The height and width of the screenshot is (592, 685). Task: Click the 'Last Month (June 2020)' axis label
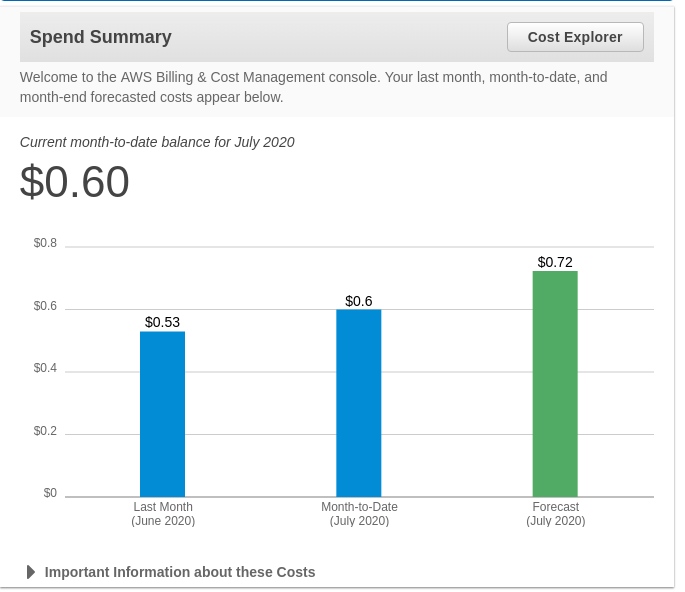[163, 514]
